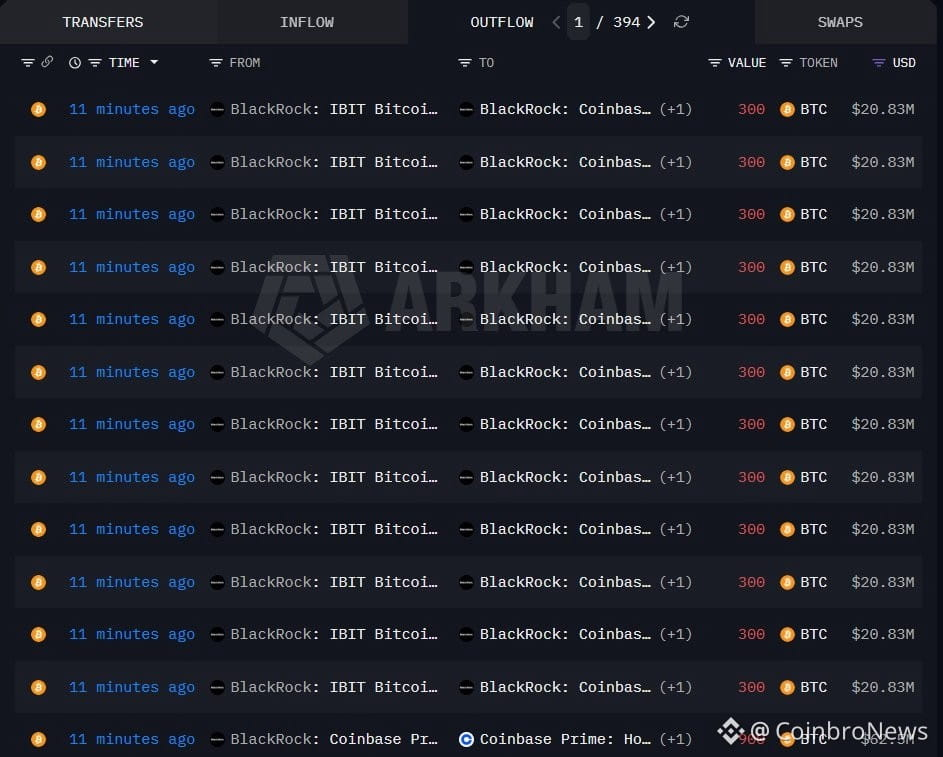Click the TIME column header label
The image size is (943, 757).
(x=124, y=63)
